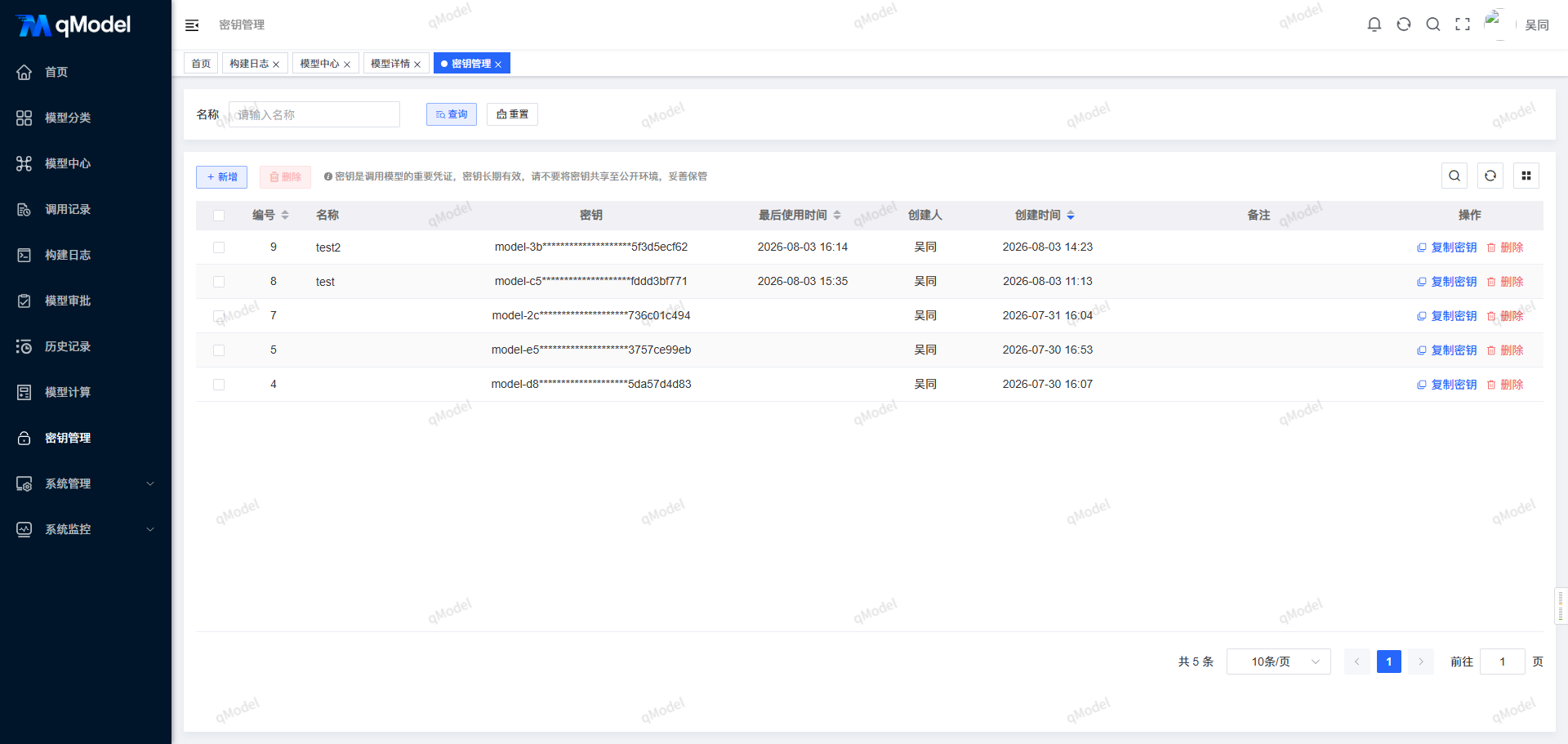Image resolution: width=1568 pixels, height=744 pixels.
Task: Delete key model-2c…736c01c494
Action: point(1505,316)
